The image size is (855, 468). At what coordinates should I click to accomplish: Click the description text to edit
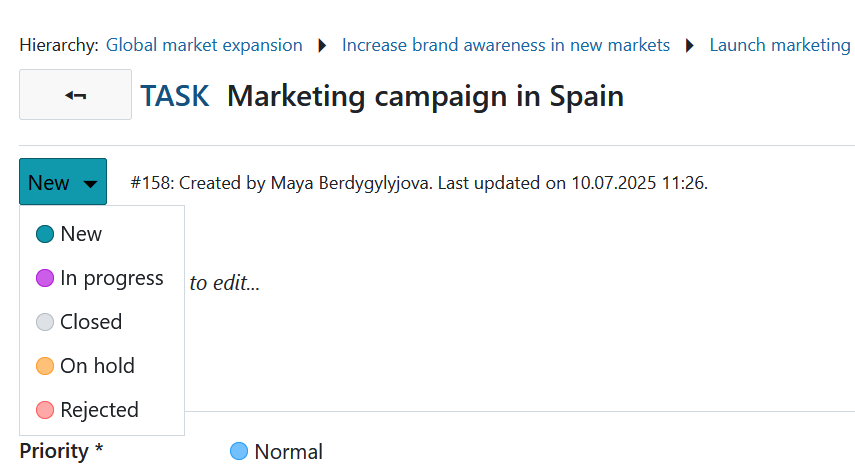click(x=225, y=283)
